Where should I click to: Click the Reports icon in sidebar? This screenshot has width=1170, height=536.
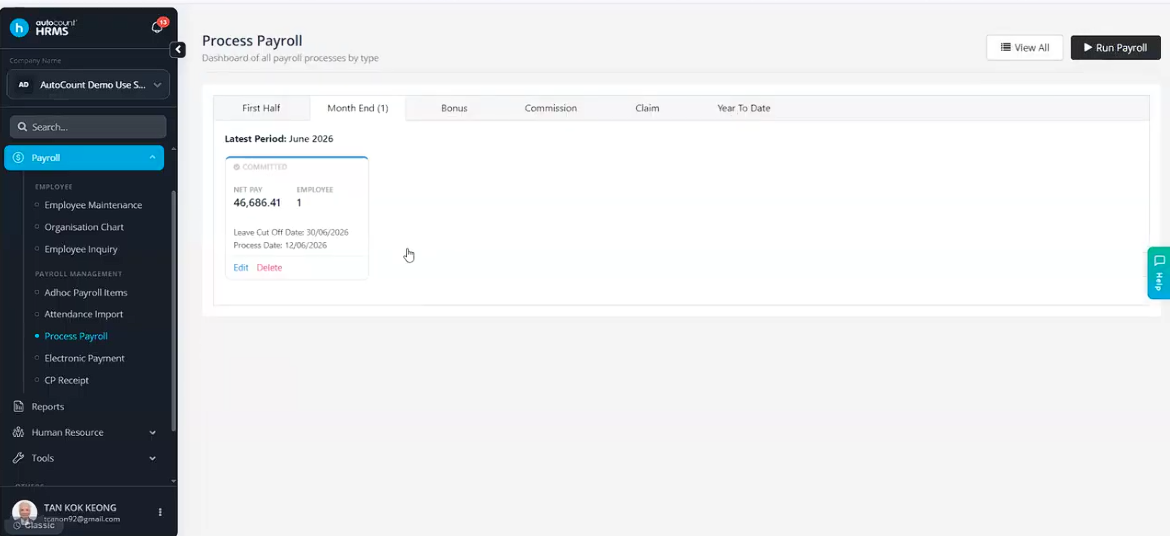[x=19, y=407]
